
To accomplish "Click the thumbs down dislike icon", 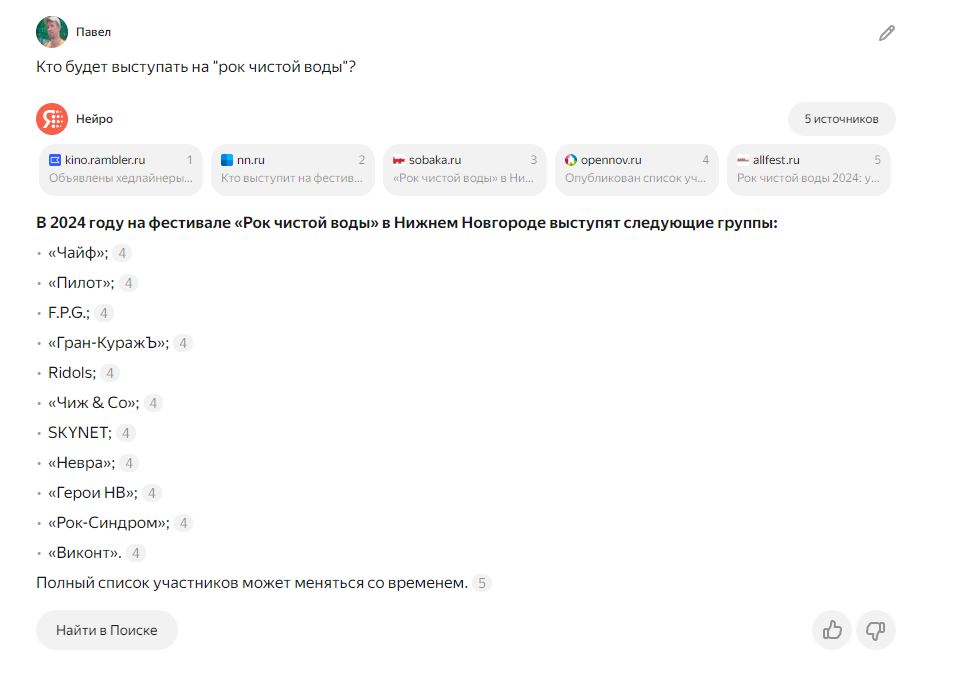I will click(876, 630).
